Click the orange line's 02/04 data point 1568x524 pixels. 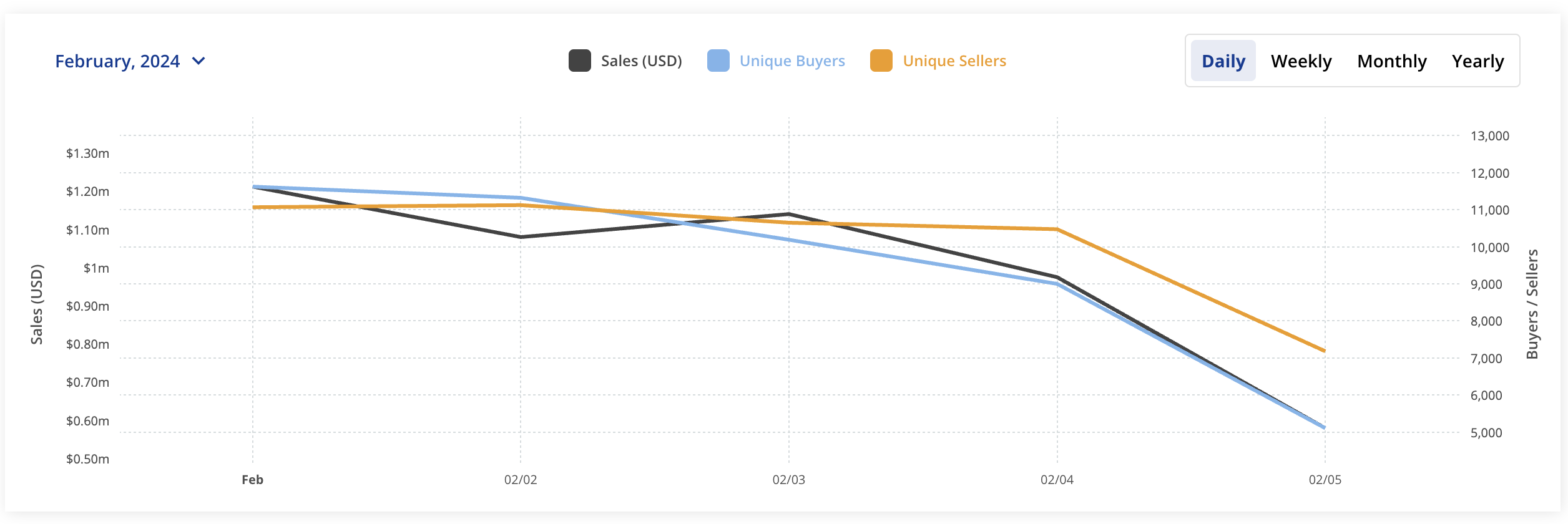tap(1057, 230)
